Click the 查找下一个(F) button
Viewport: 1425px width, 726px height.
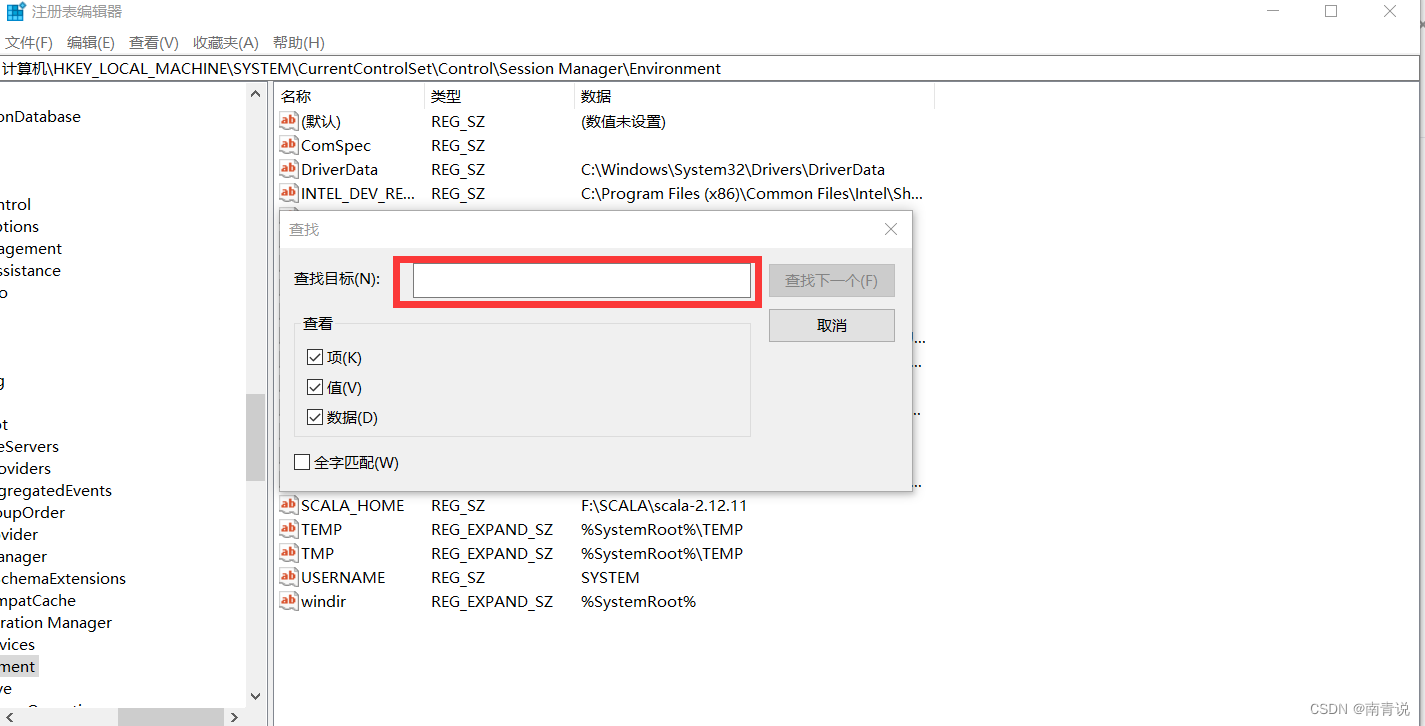tap(831, 280)
